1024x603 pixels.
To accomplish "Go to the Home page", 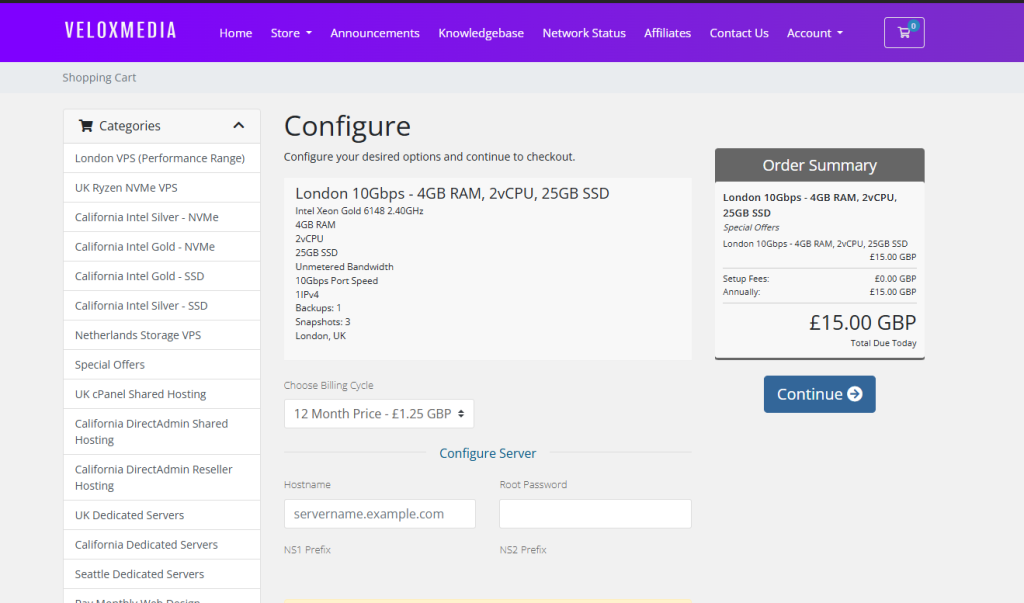I will [x=236, y=33].
